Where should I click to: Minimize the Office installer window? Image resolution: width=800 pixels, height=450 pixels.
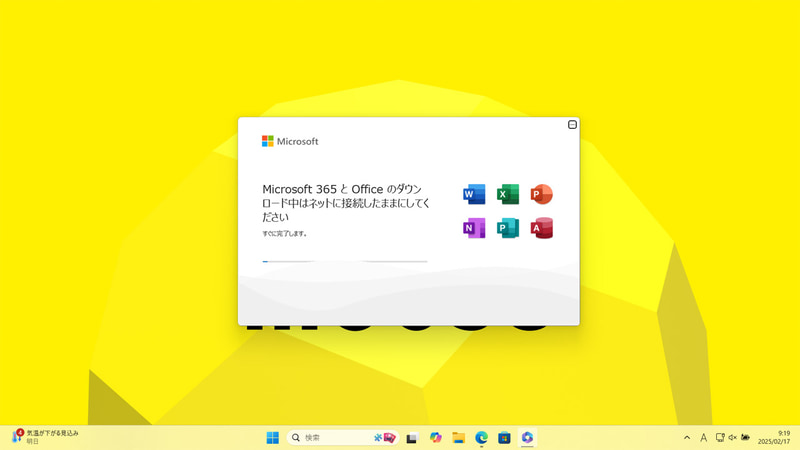(572, 124)
